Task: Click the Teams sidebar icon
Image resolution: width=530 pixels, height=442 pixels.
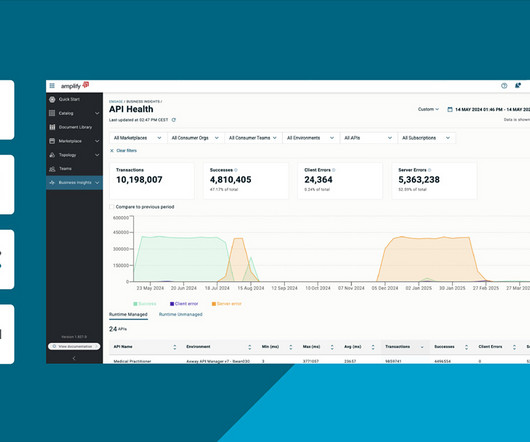Action: [x=52, y=169]
